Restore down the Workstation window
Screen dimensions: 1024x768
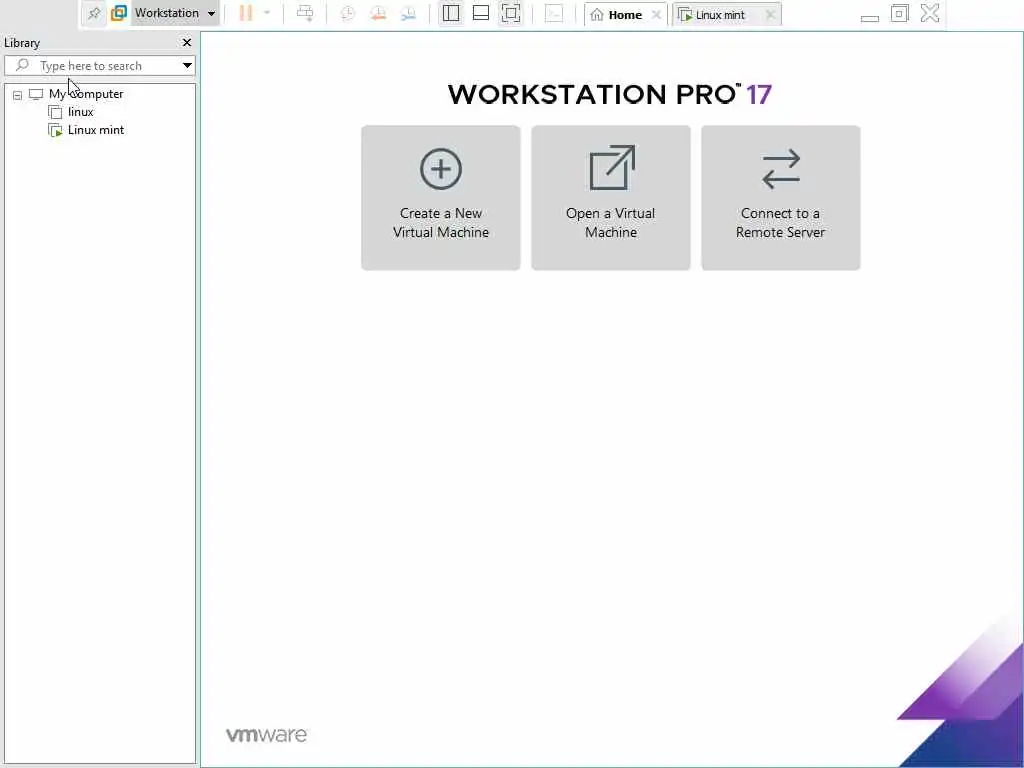[x=900, y=13]
